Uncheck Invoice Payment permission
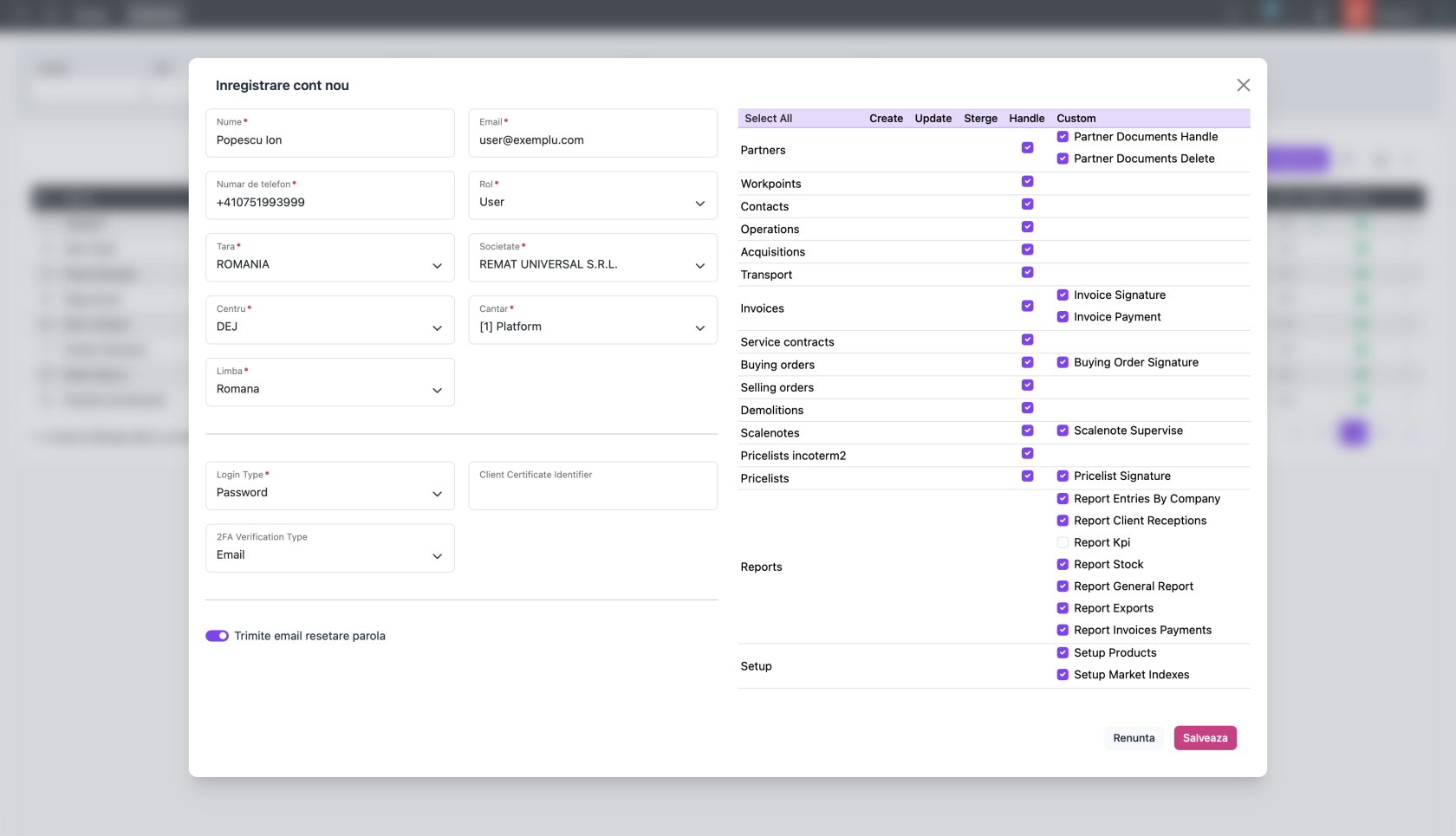This screenshot has width=1456, height=836. click(1063, 317)
